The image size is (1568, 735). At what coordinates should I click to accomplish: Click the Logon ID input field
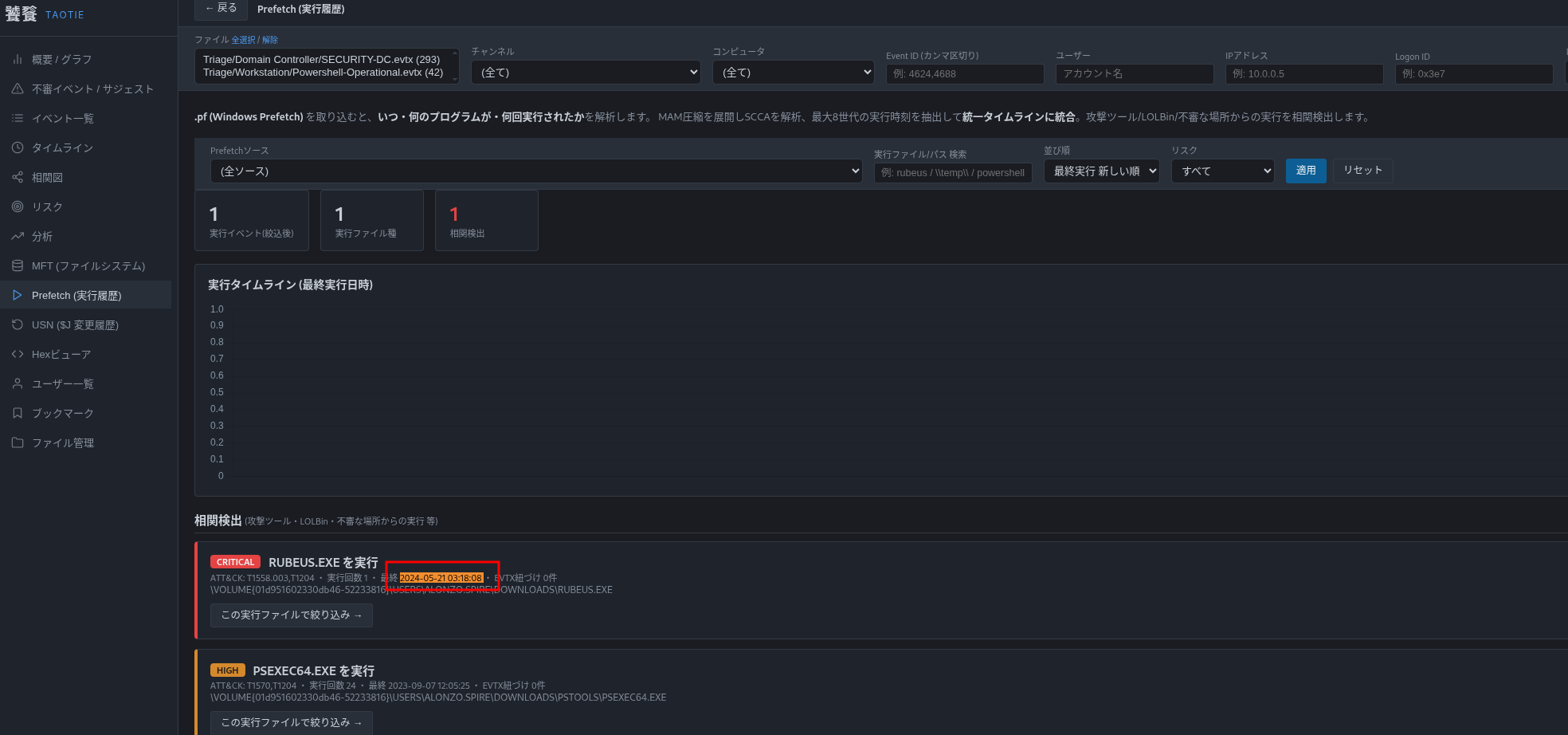[x=1474, y=73]
